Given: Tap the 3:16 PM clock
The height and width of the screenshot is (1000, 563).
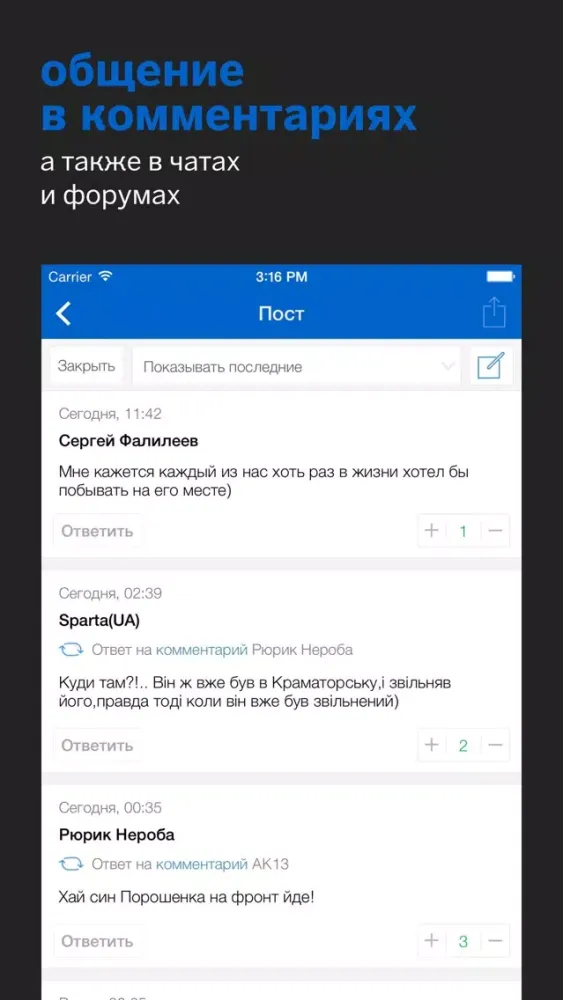Looking at the screenshot, I should (281, 277).
